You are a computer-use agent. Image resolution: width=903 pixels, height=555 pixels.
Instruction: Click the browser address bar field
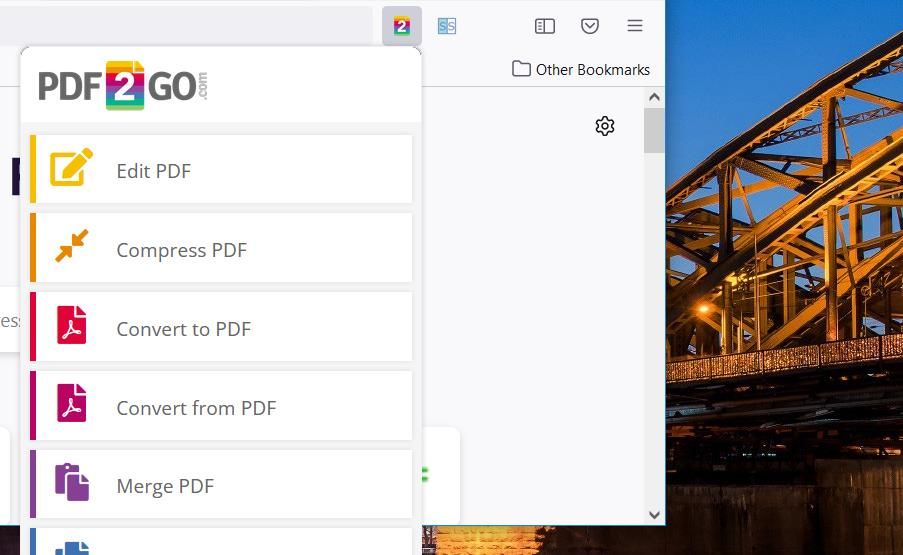(x=186, y=26)
